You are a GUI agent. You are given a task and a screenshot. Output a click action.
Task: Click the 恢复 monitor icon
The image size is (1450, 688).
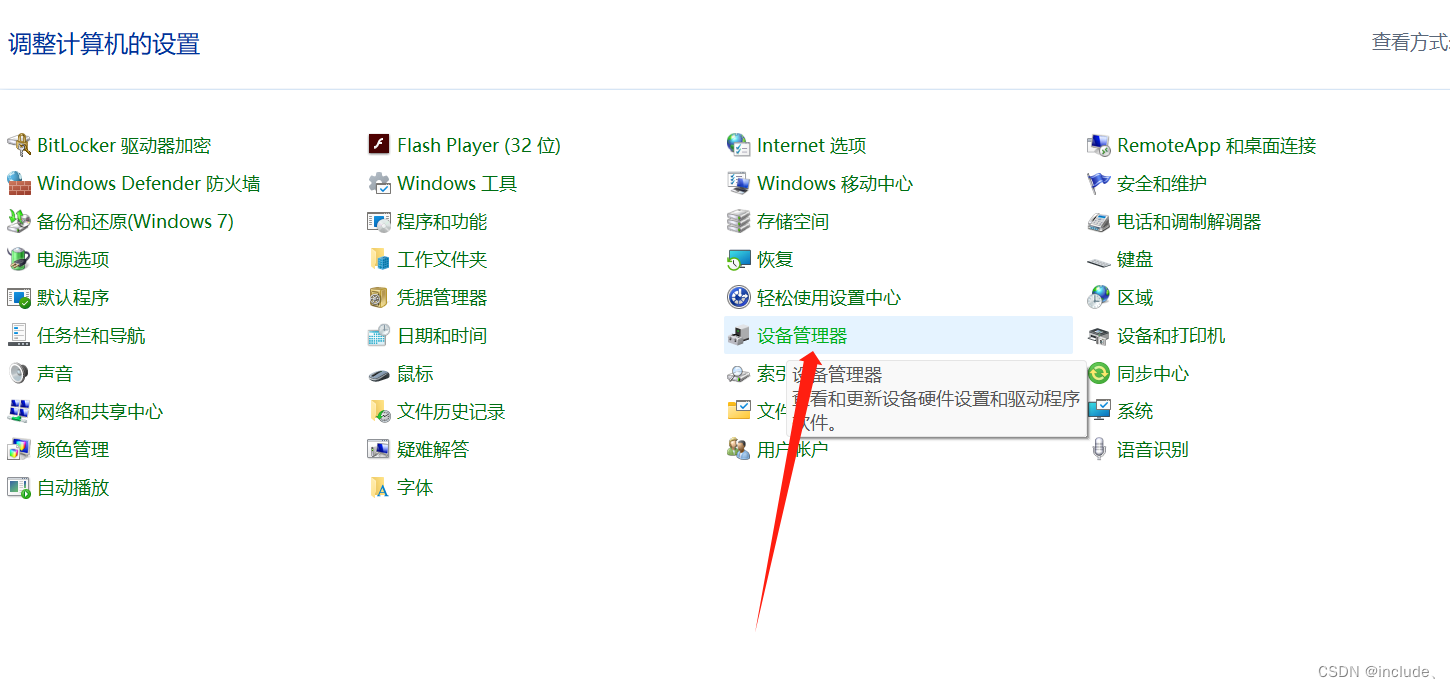[739, 259]
